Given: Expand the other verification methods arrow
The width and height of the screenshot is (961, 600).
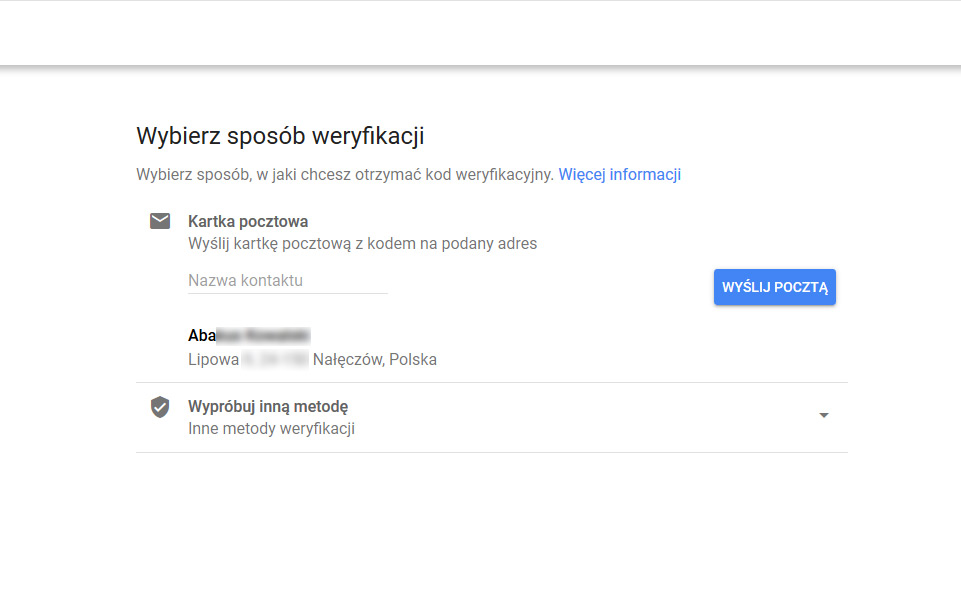Looking at the screenshot, I should pyautogui.click(x=824, y=416).
